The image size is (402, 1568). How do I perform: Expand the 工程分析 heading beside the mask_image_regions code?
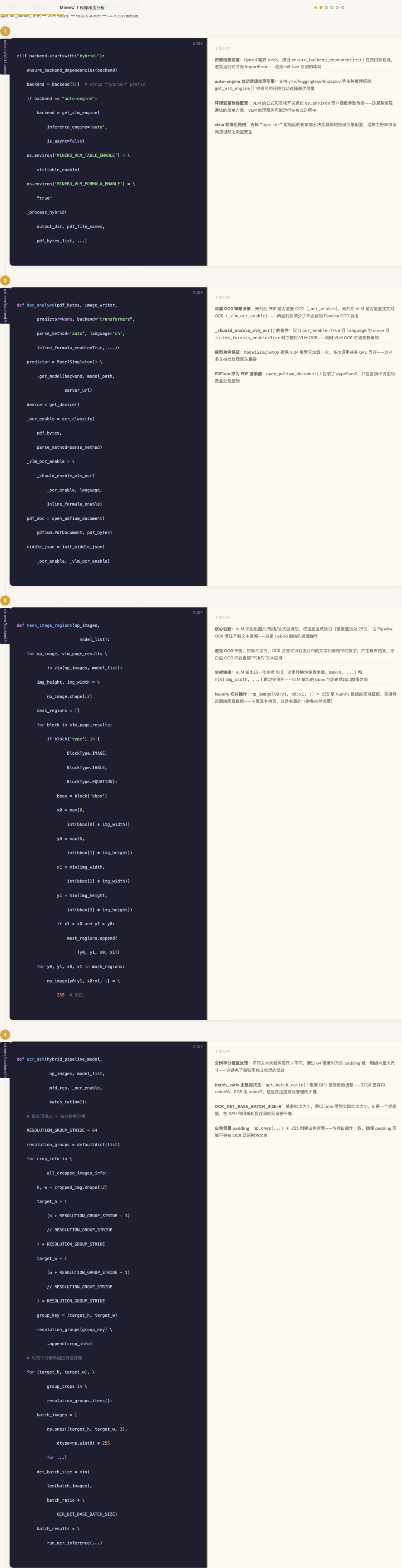222,617
